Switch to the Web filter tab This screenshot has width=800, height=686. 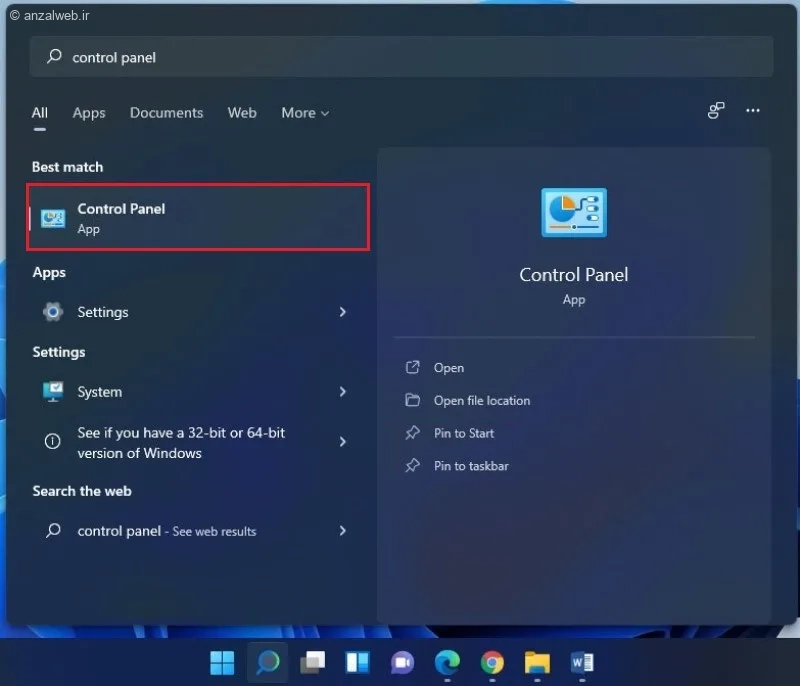[x=242, y=113]
